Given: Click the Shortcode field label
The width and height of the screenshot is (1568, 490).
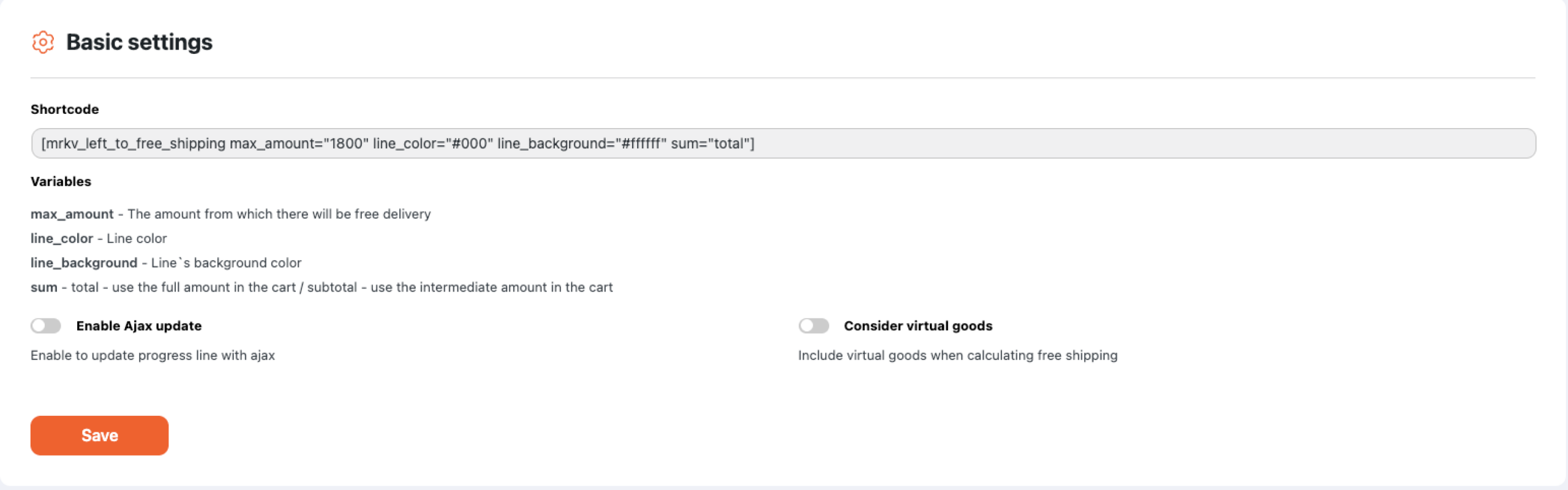Looking at the screenshot, I should [65, 109].
